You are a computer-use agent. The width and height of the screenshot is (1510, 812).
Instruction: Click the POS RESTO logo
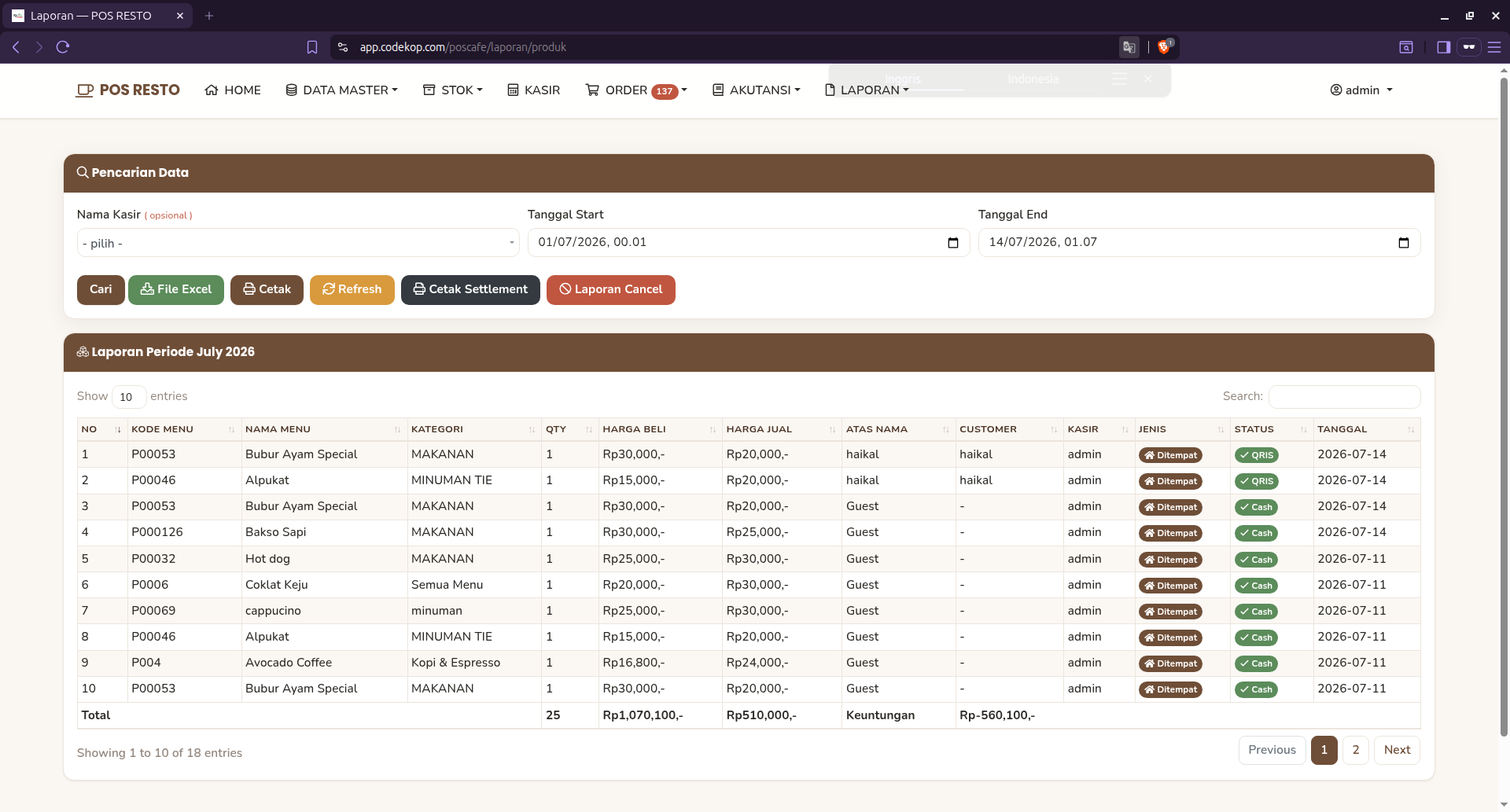(x=128, y=90)
